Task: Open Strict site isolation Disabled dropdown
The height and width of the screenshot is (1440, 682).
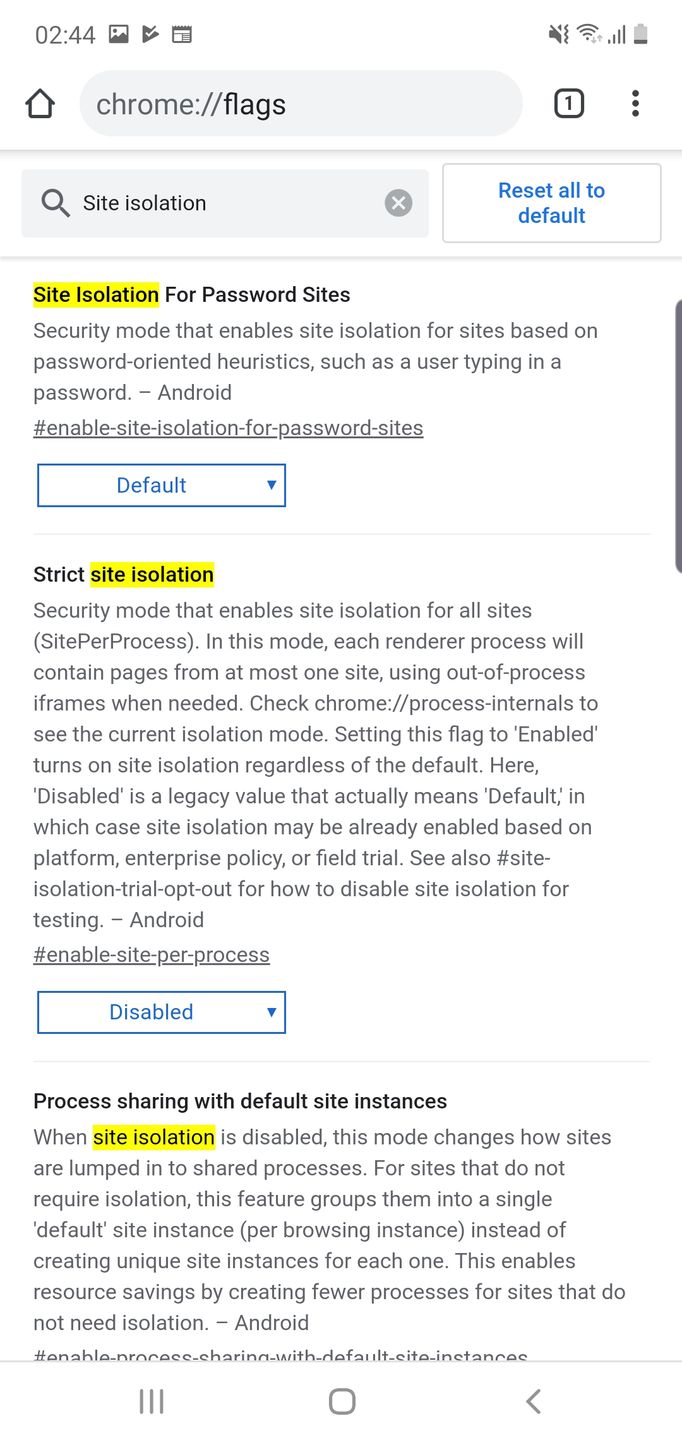Action: pos(161,1012)
